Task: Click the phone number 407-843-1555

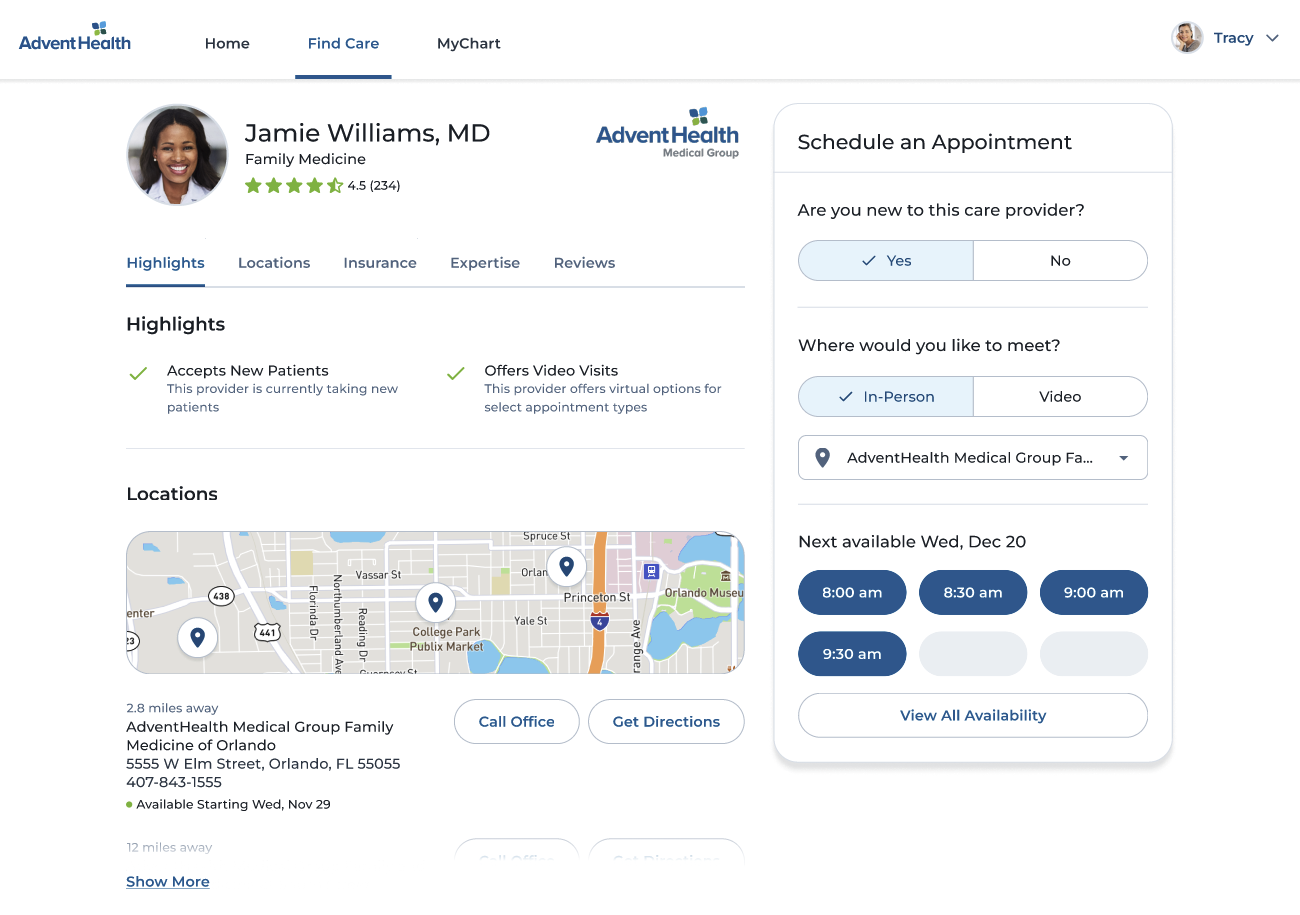Action: tap(174, 783)
